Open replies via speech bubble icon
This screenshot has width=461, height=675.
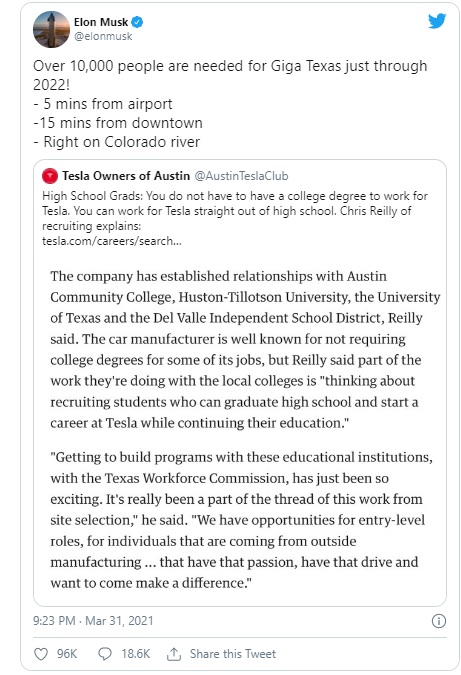[x=105, y=654]
